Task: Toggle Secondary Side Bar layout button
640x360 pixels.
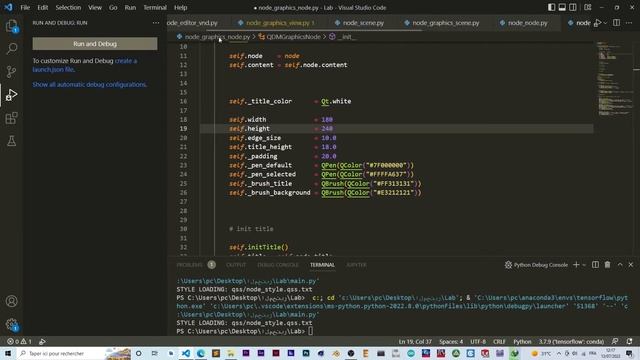Action: pyautogui.click(x=573, y=7)
